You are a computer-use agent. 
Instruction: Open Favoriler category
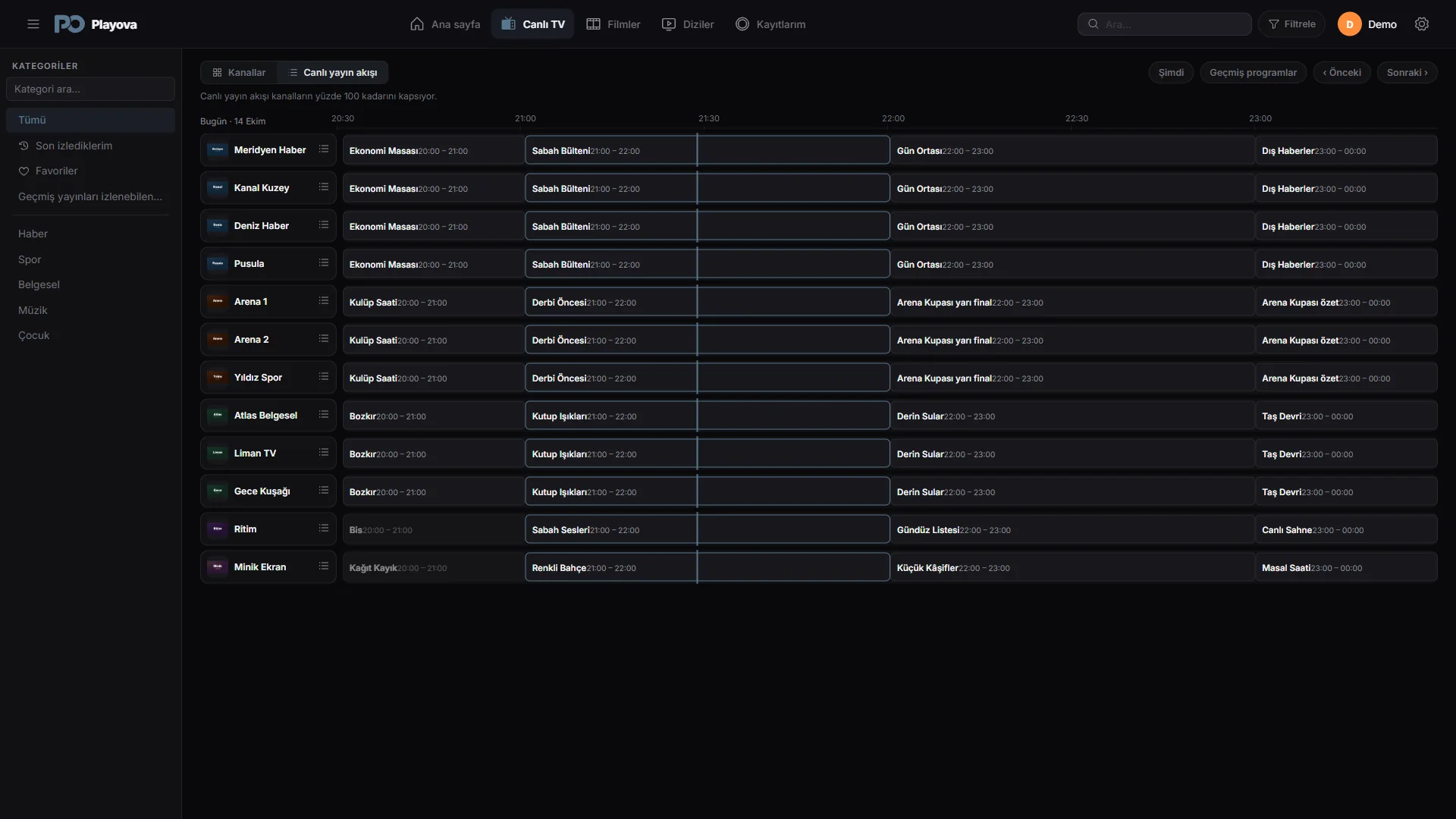point(90,171)
